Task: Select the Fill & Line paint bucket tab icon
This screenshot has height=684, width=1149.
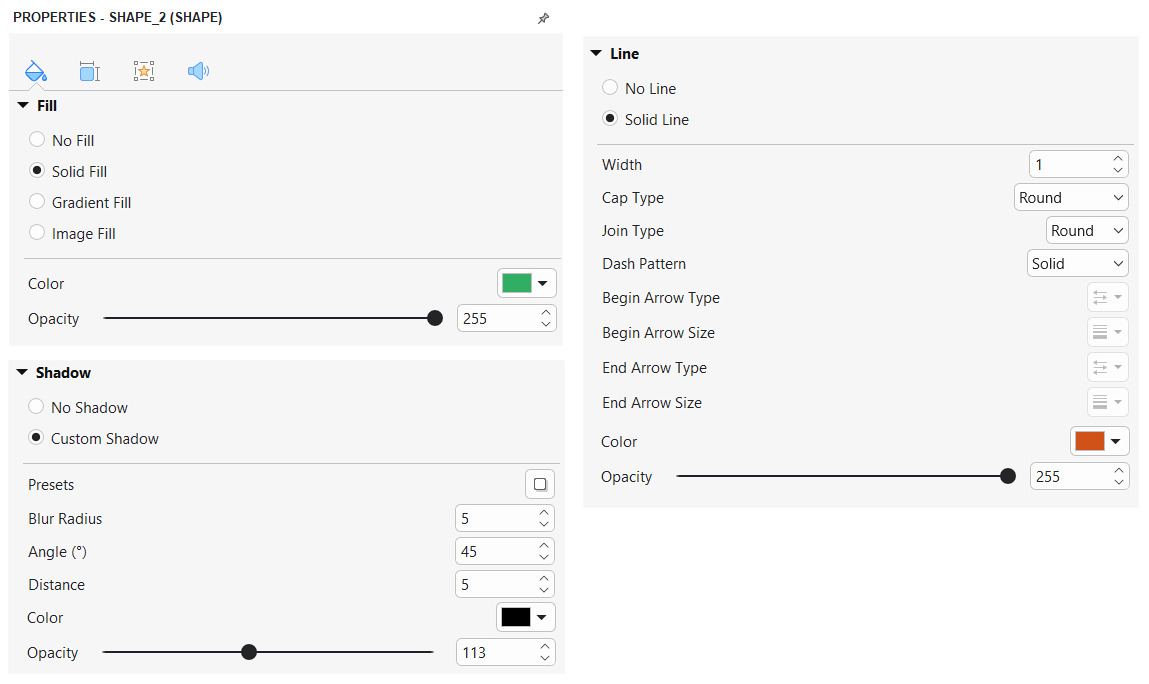Action: [36, 71]
